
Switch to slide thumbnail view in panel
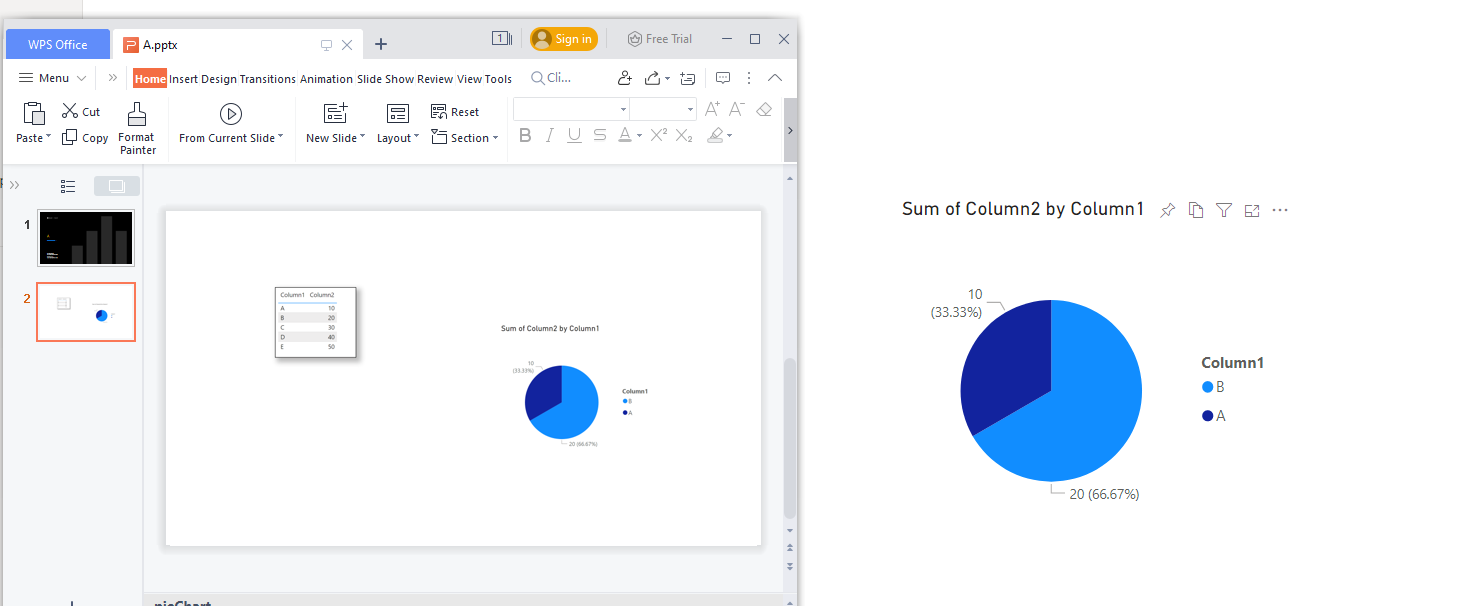tap(116, 186)
